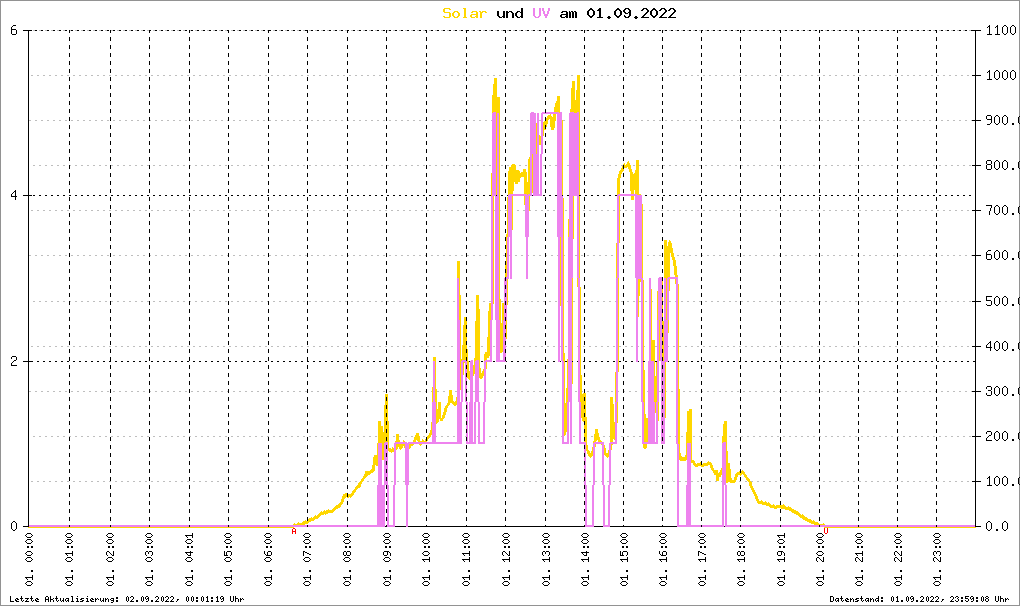Screen dimensions: 1020x606
Task: Click the right axis label '700.0'
Action: point(1002,211)
